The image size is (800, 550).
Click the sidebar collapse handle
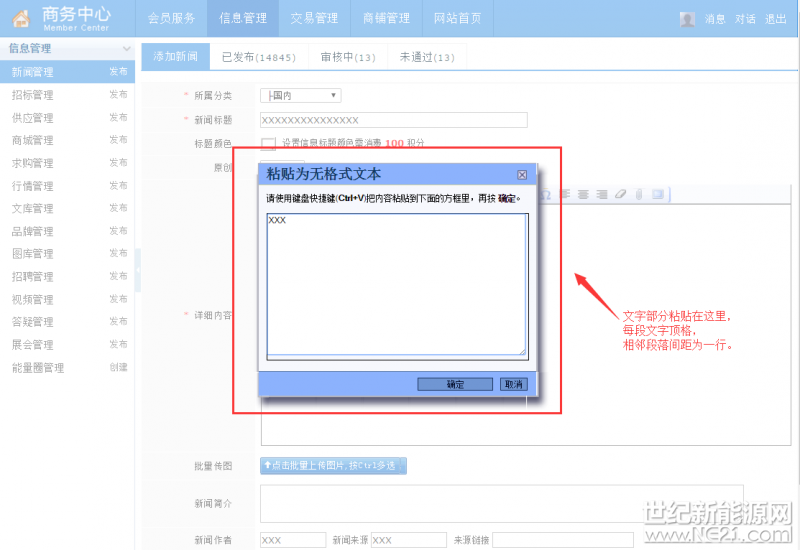tap(138, 270)
